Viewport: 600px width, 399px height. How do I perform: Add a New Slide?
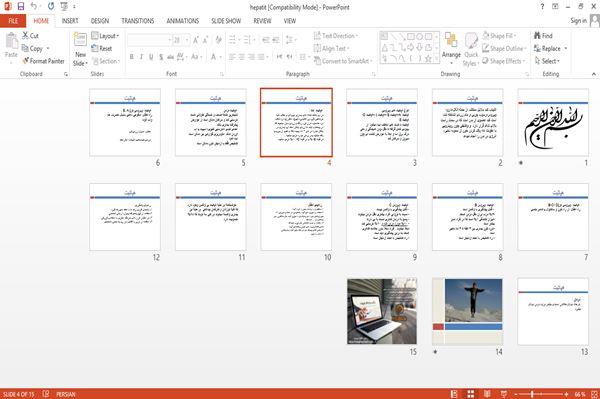80,50
